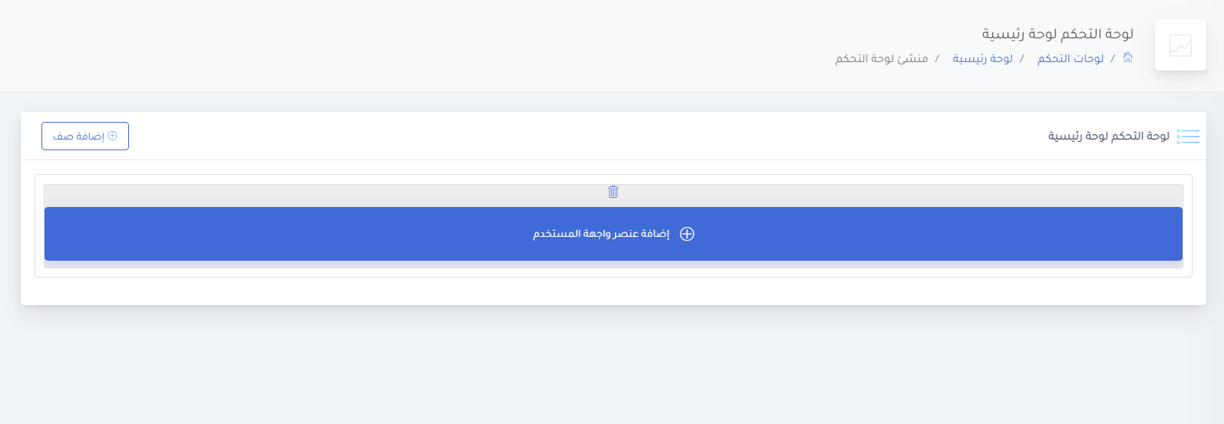Delete the row using the trash icon

click(x=613, y=192)
